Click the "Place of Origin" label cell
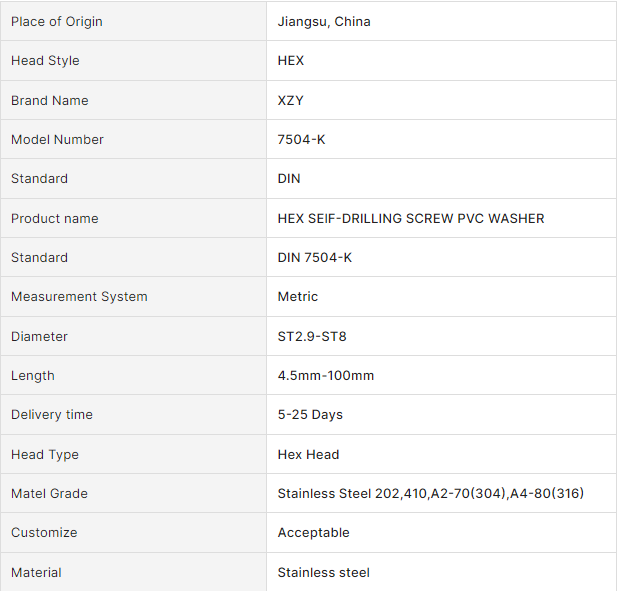This screenshot has width=617, height=591. [57, 22]
